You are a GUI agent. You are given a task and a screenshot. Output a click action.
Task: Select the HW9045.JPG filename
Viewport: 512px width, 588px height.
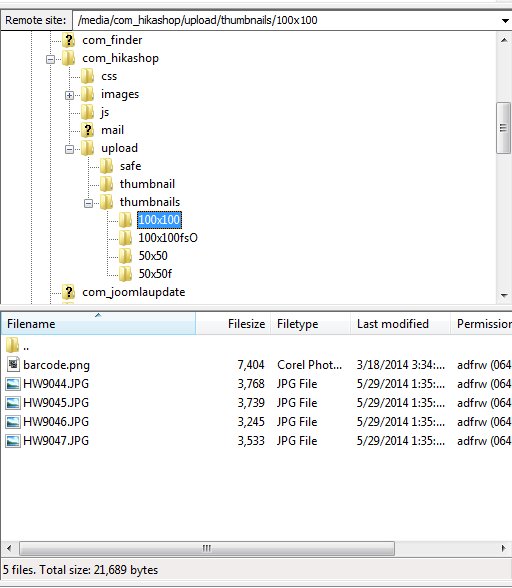point(56,403)
